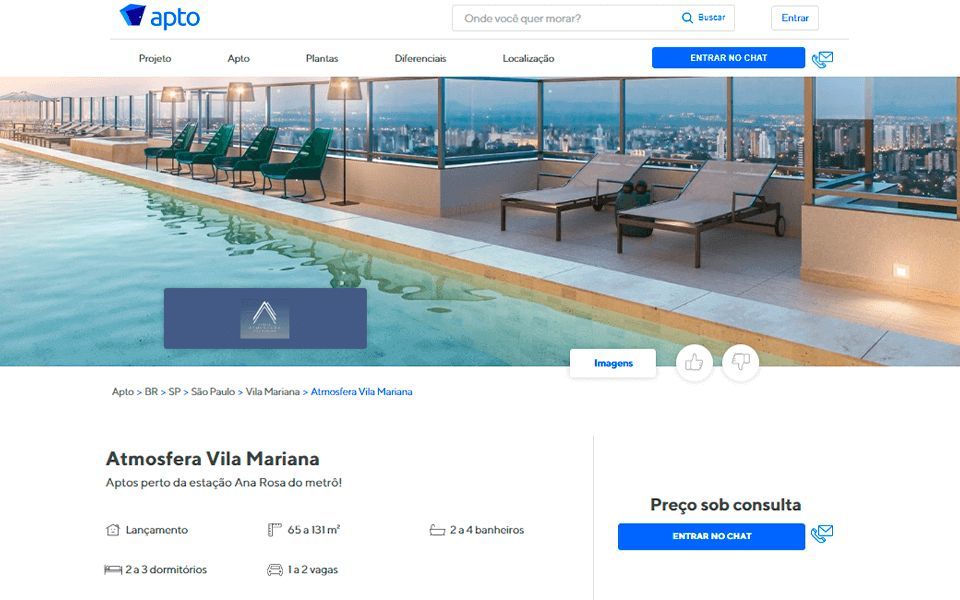Click the phone-mail contact icon in navigation bar
Screen dimensions: 960x600
[x=822, y=59]
